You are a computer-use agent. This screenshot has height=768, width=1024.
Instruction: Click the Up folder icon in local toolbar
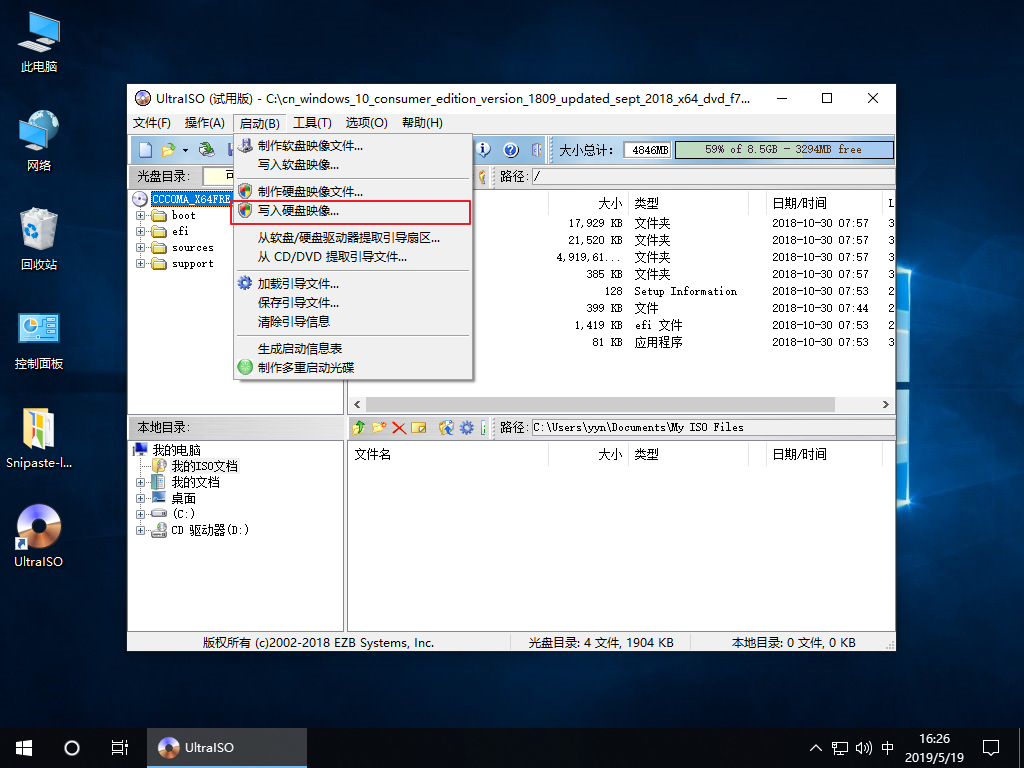pos(359,428)
